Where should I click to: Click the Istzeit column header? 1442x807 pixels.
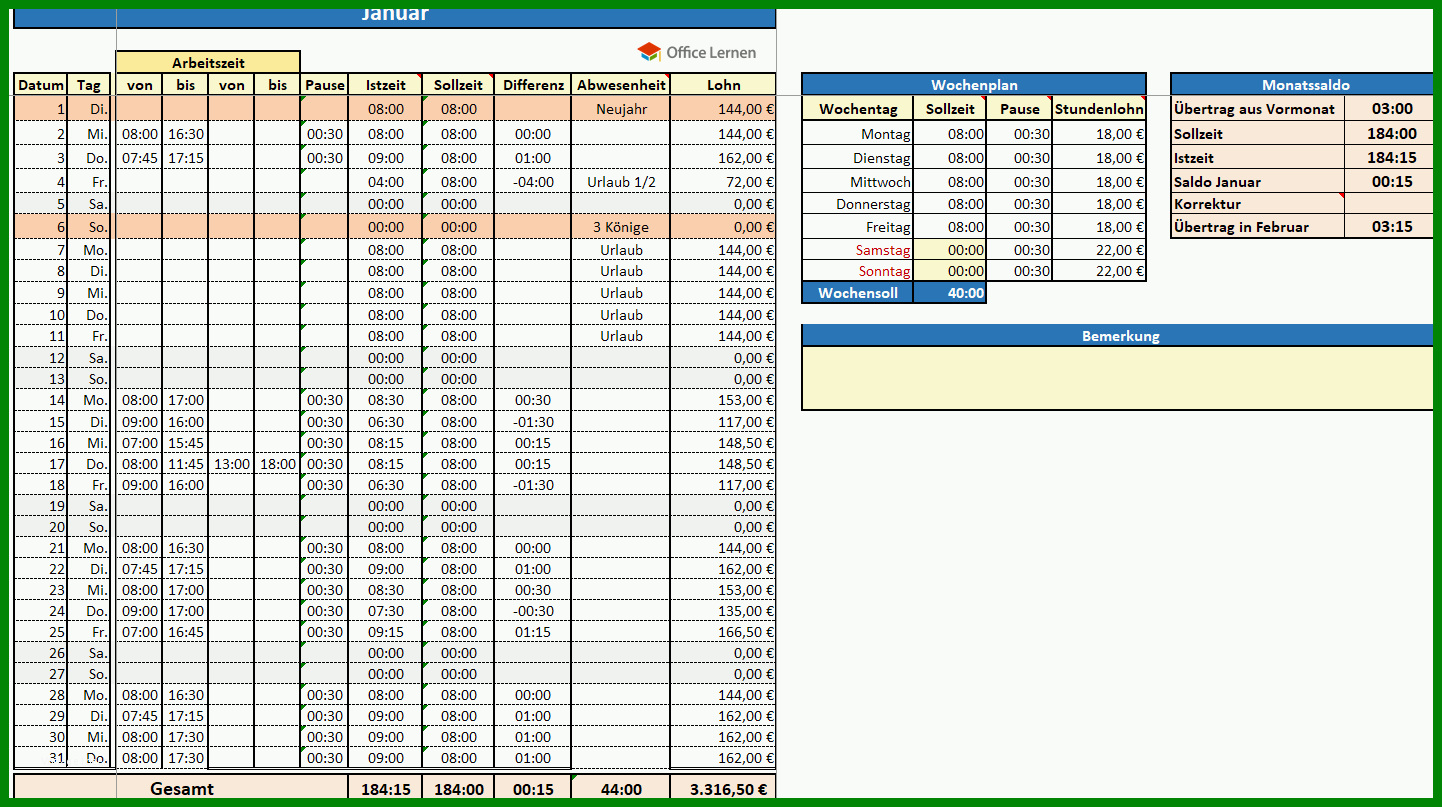point(386,85)
